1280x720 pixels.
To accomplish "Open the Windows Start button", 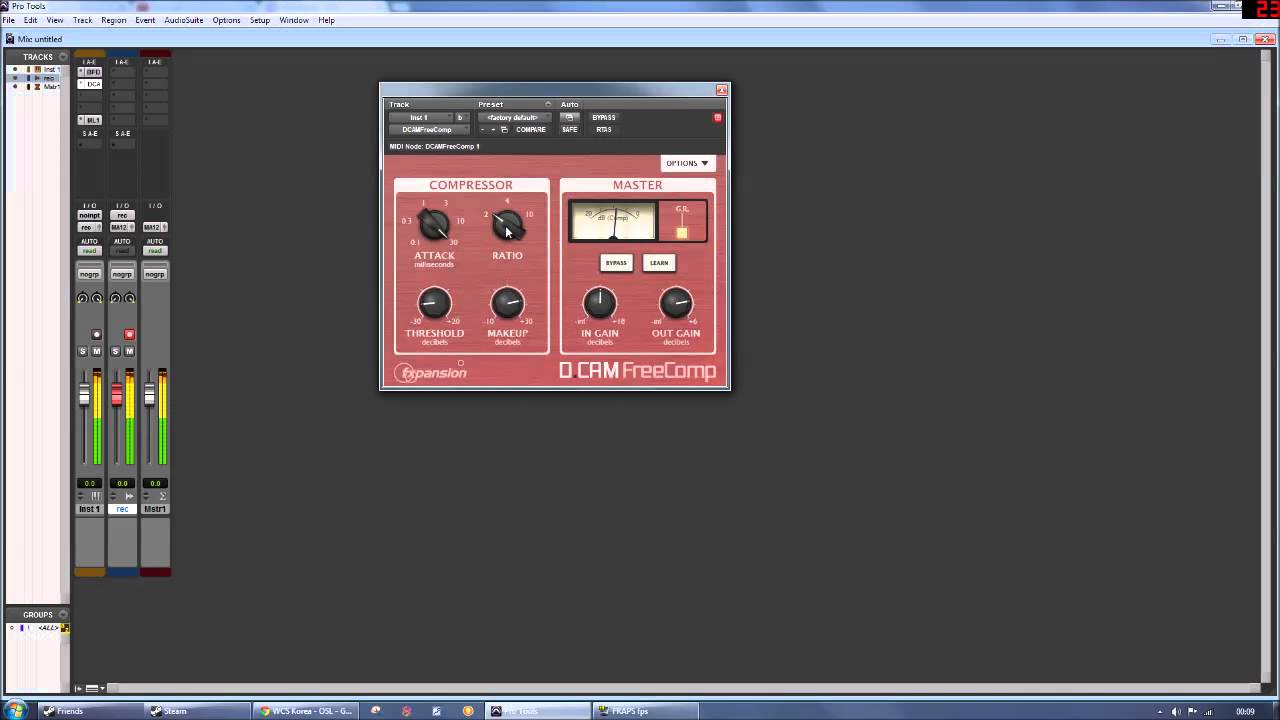I will (16, 710).
